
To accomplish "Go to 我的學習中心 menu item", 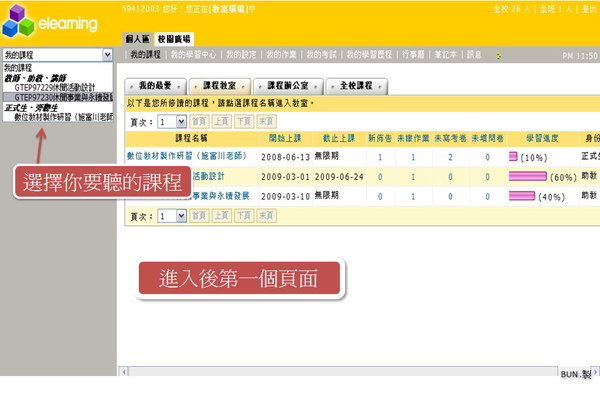I will click(x=193, y=55).
